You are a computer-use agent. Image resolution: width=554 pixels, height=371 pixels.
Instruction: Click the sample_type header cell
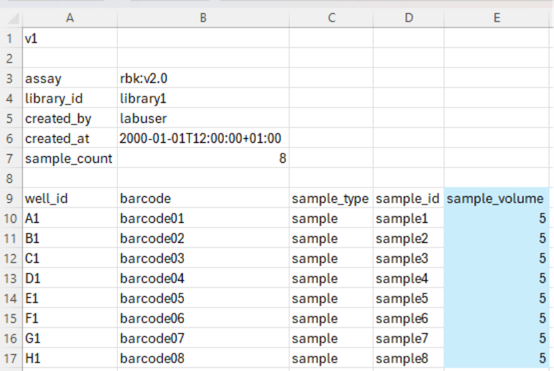click(331, 198)
